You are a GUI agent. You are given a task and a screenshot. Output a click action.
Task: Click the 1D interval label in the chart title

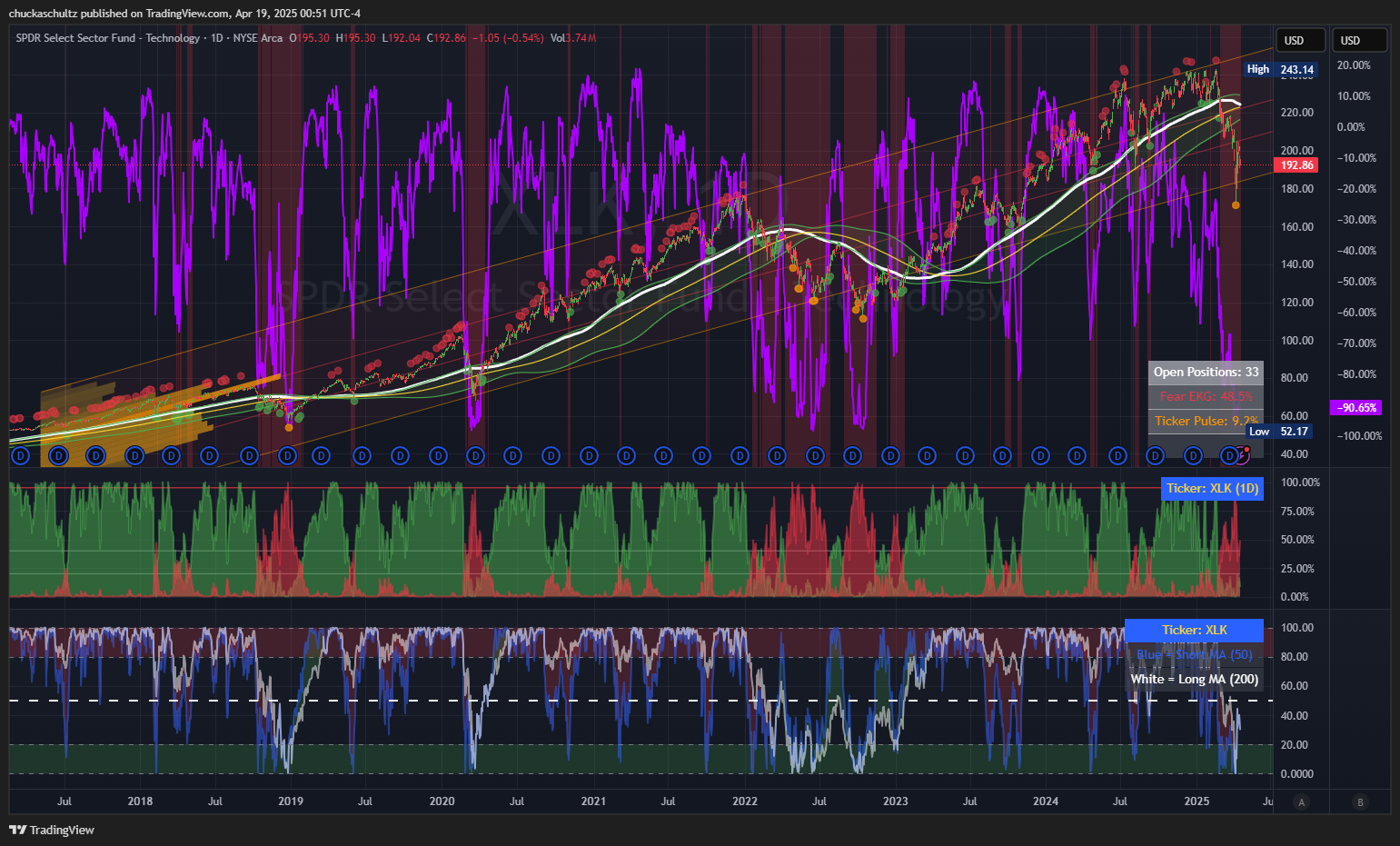coord(216,38)
